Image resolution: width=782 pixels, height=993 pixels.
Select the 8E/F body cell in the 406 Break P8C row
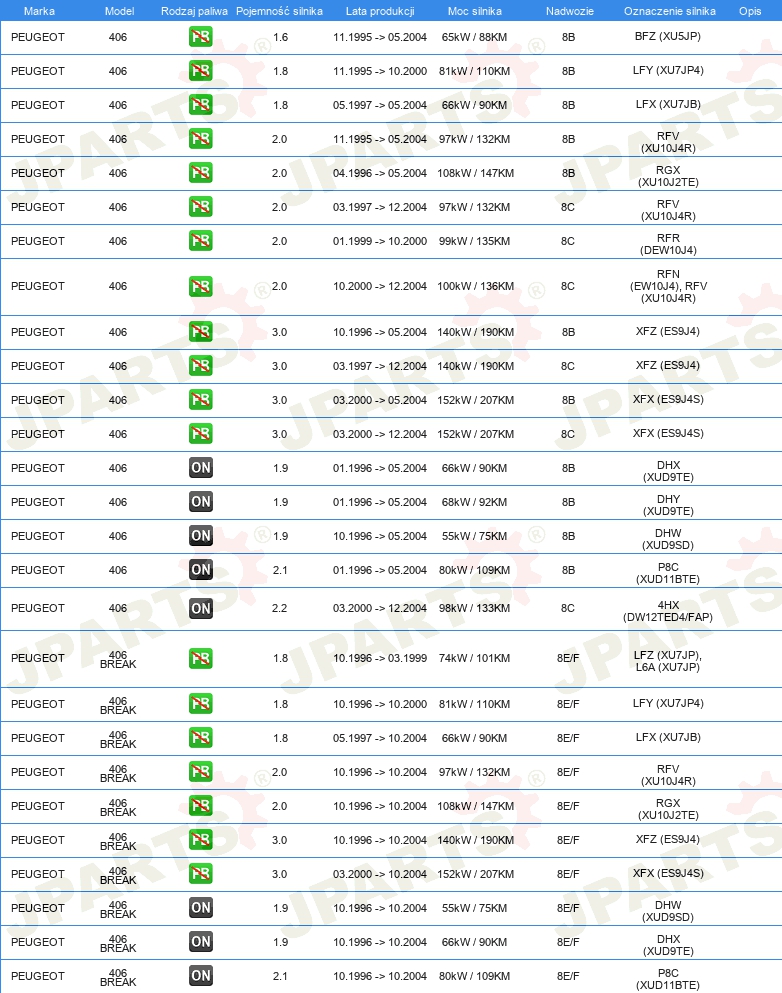tap(568, 977)
